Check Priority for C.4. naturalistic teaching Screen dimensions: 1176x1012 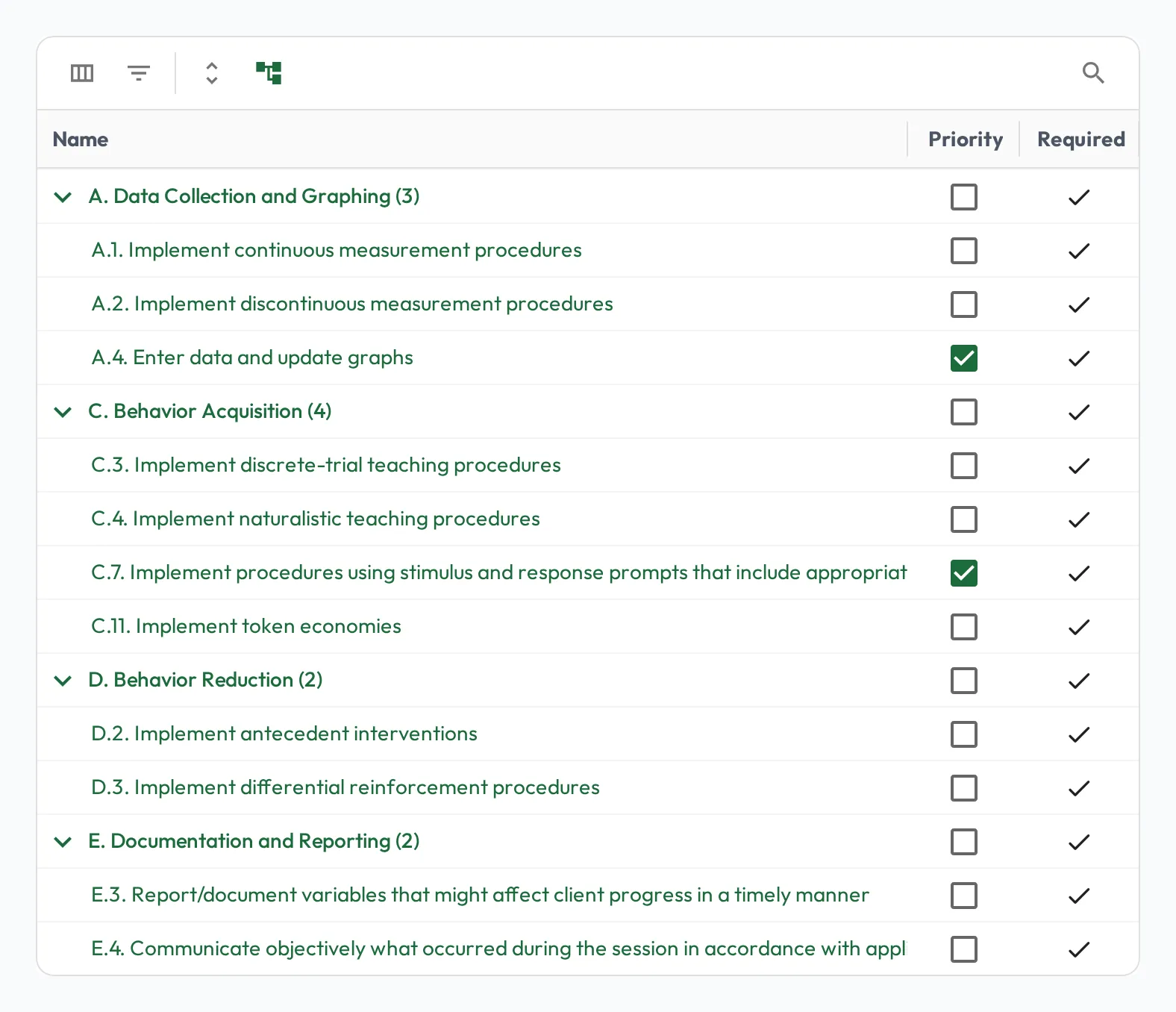point(964,519)
